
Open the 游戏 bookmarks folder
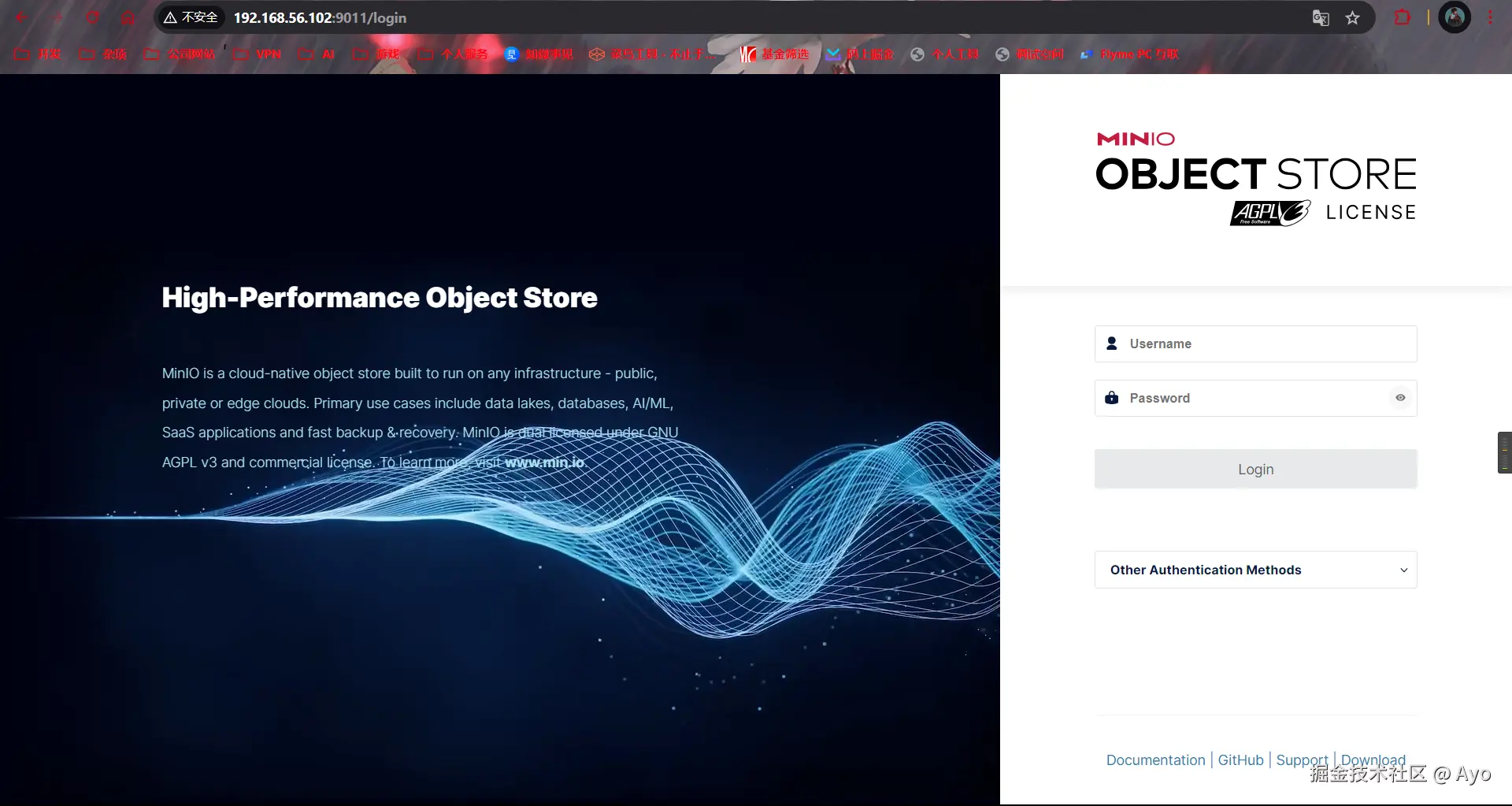click(x=376, y=54)
